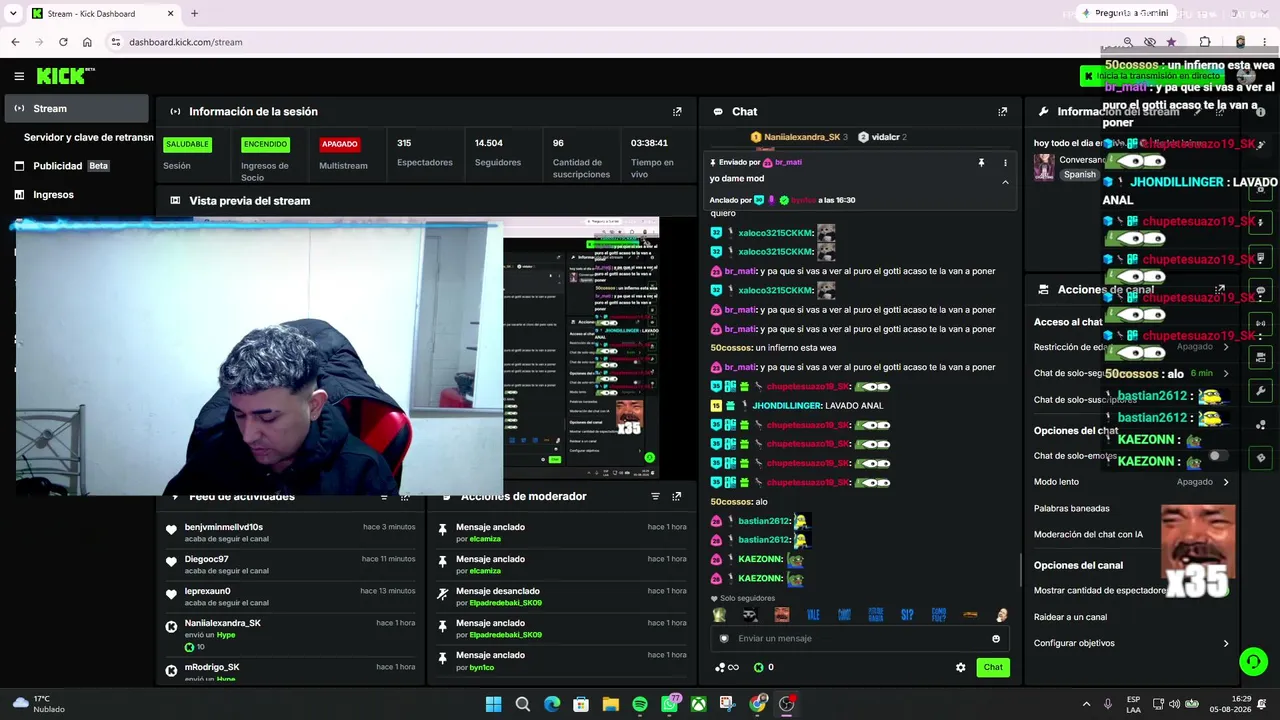Pop out the Acciones de moderador panel

pyautogui.click(x=677, y=496)
